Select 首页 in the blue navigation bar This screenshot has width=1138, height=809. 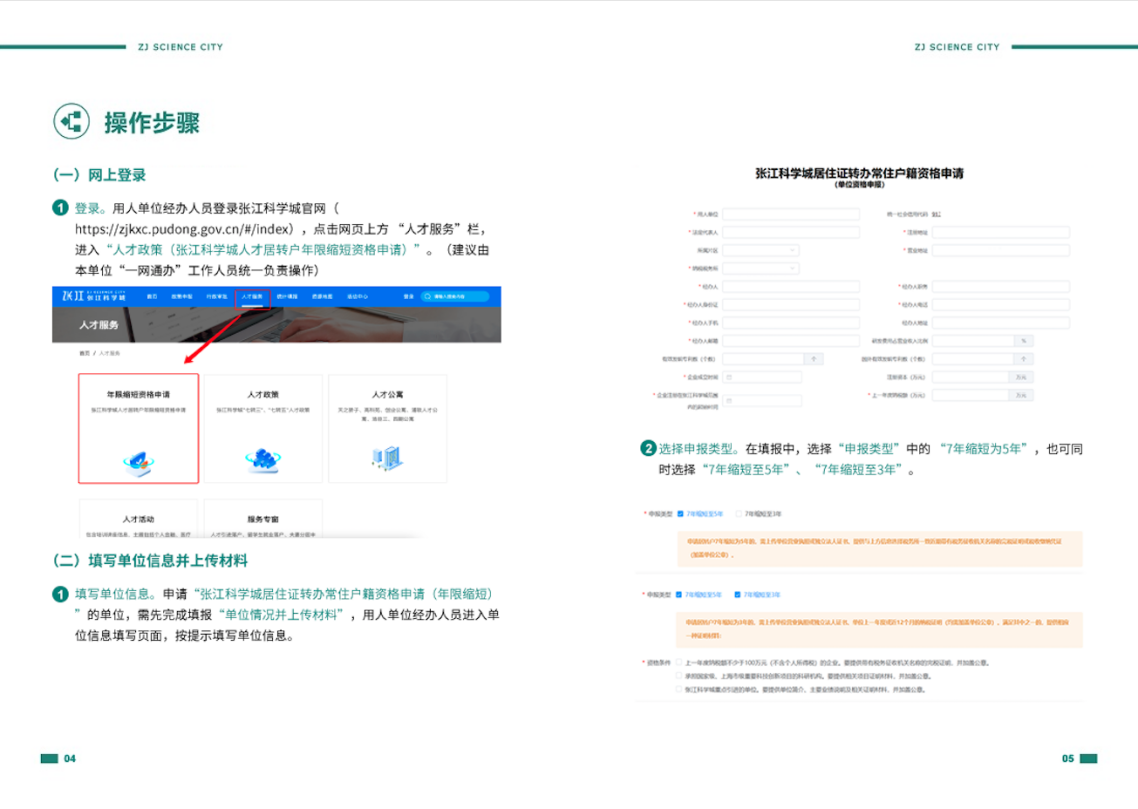[152, 296]
